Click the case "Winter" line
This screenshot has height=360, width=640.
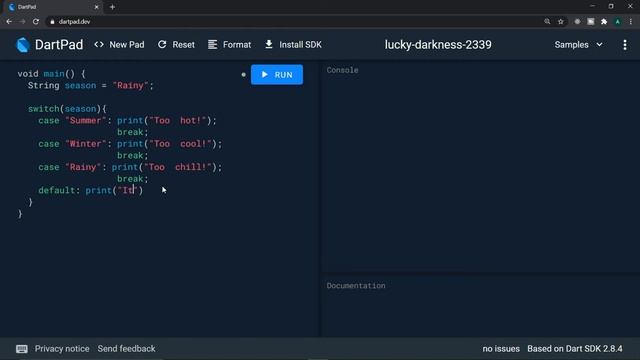pos(130,144)
